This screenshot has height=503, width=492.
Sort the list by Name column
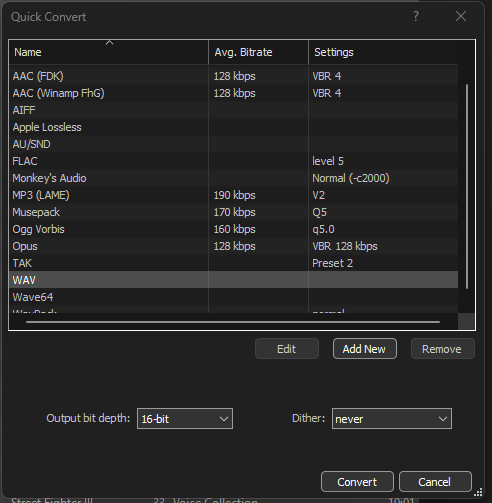point(109,52)
